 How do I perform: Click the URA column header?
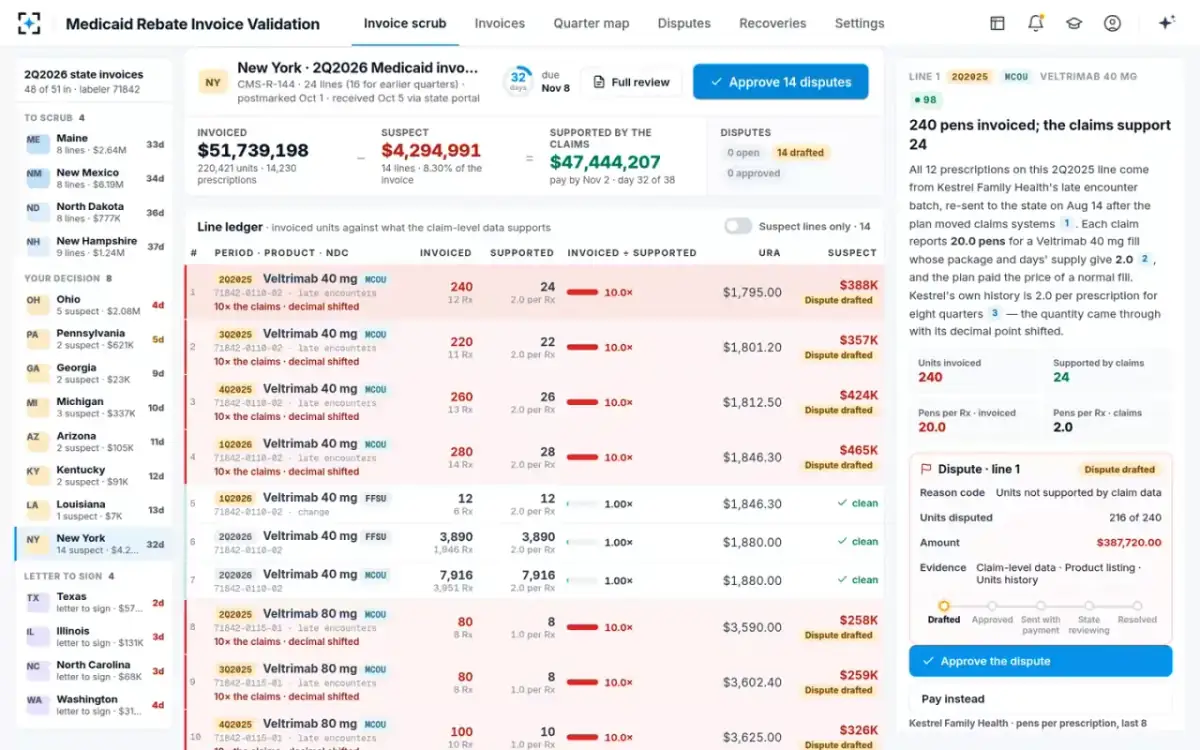pyautogui.click(x=769, y=253)
